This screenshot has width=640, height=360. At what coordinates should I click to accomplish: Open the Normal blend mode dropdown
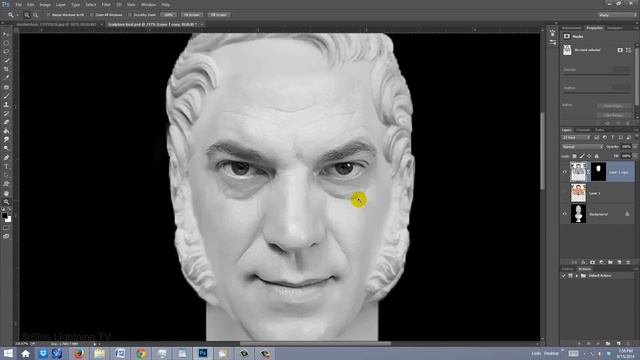(582, 147)
